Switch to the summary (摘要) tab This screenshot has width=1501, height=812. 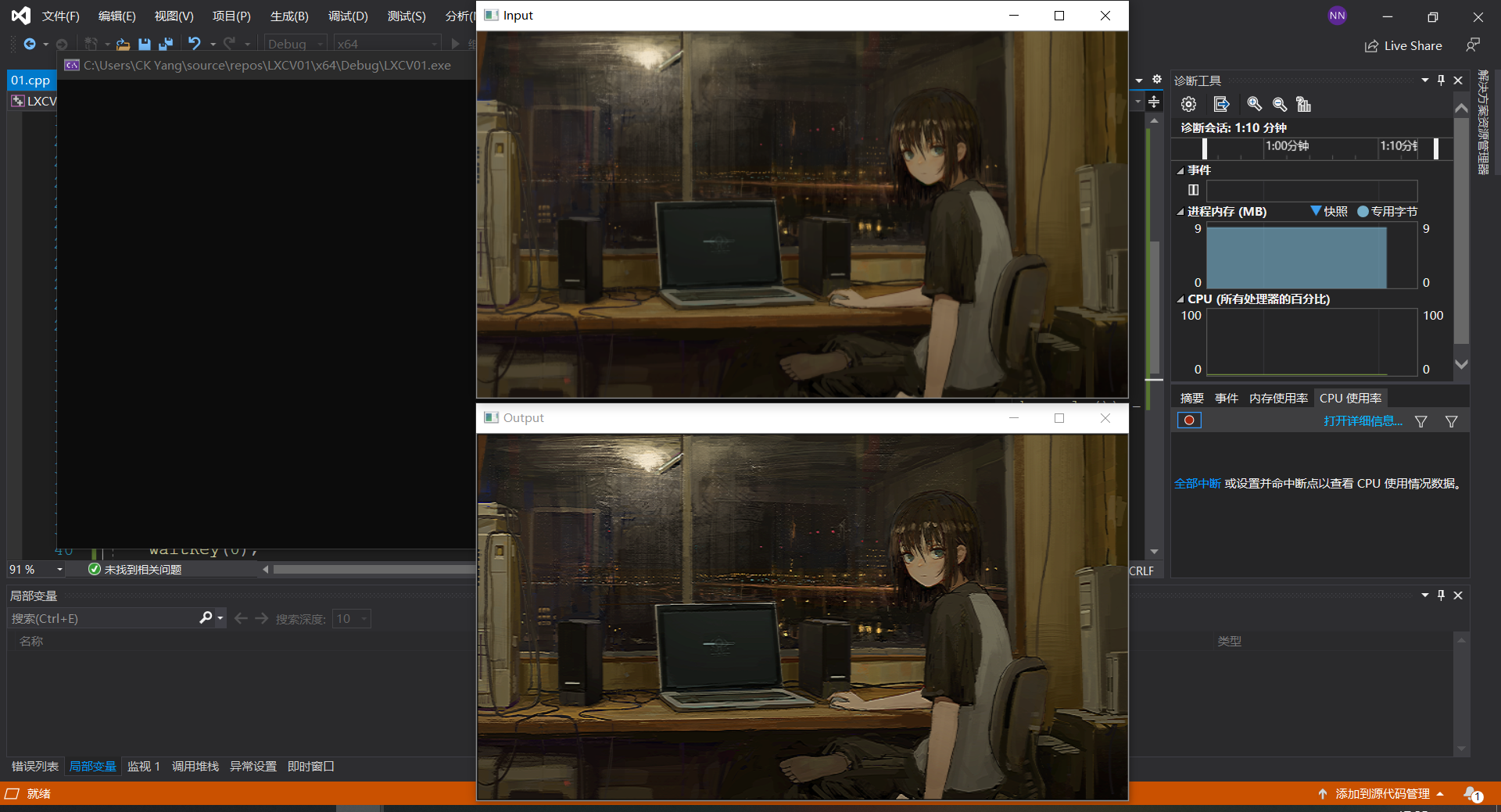tap(1192, 398)
